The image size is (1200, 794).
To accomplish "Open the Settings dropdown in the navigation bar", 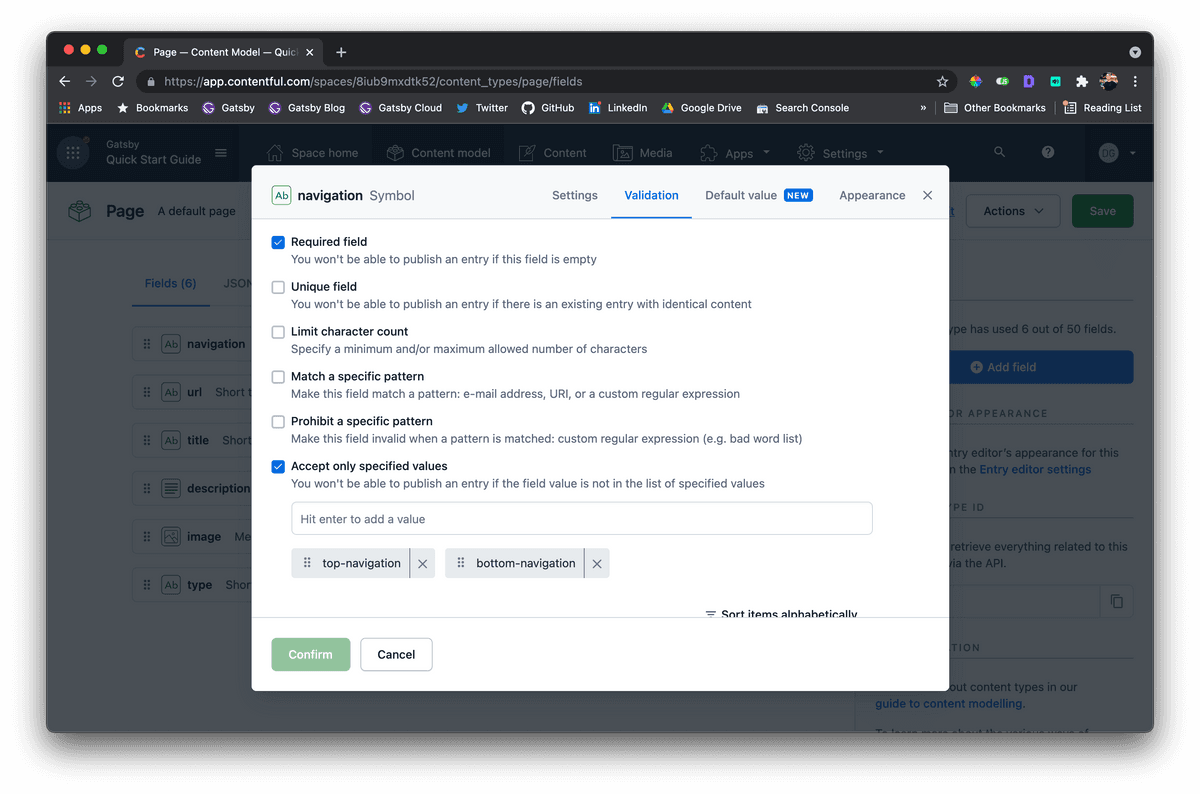I will (840, 152).
